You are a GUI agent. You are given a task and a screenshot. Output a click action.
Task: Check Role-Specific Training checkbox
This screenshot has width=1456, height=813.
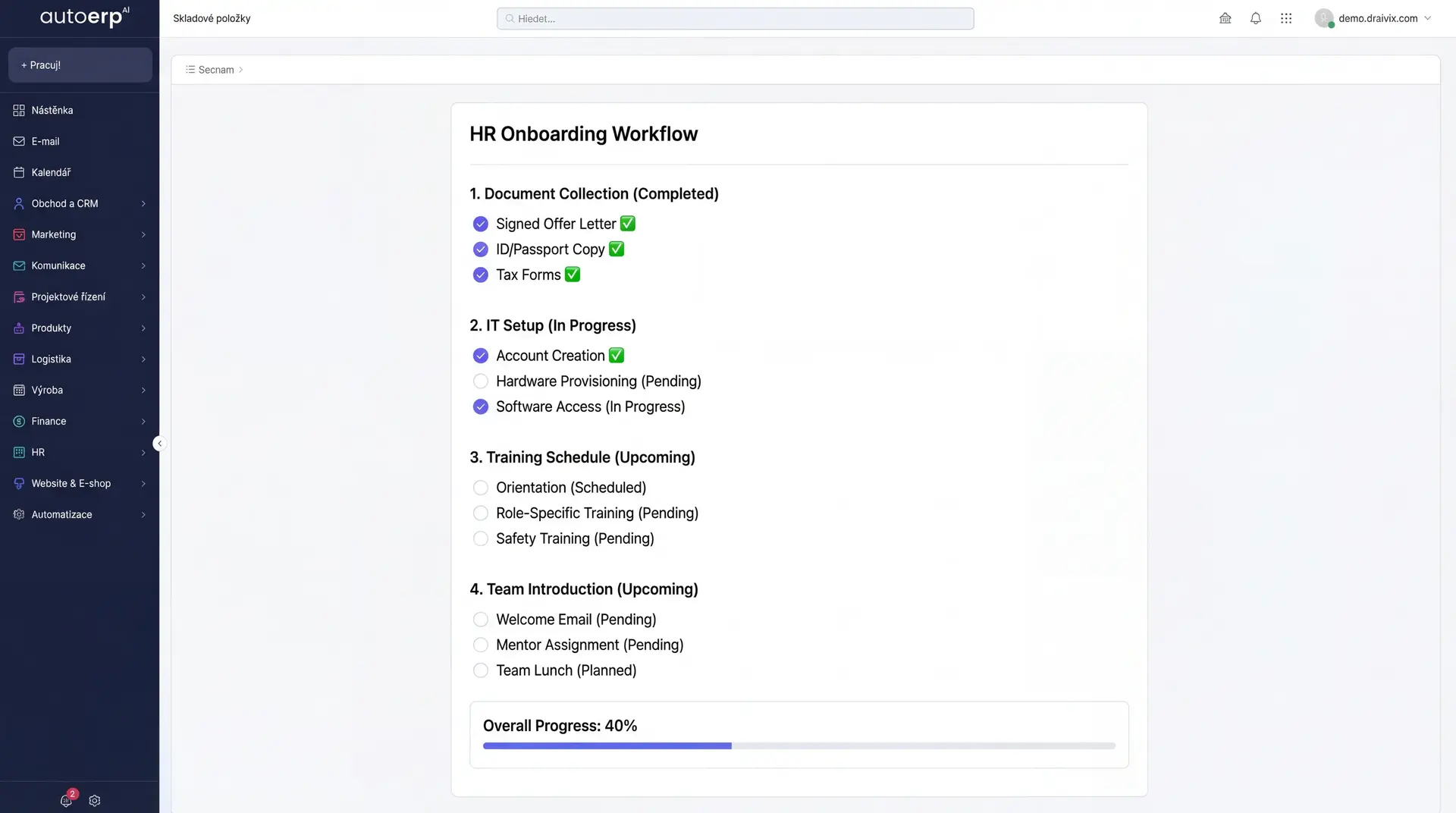(481, 513)
